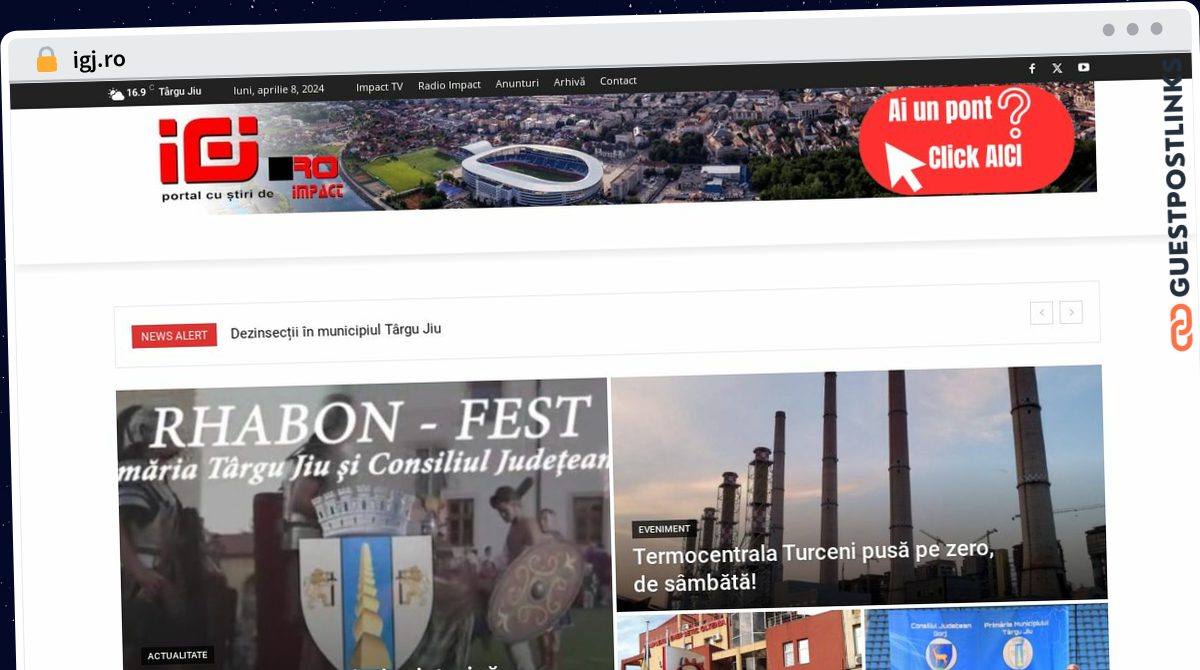
Task: Select the EVENIMENT category tag
Action: 664,529
